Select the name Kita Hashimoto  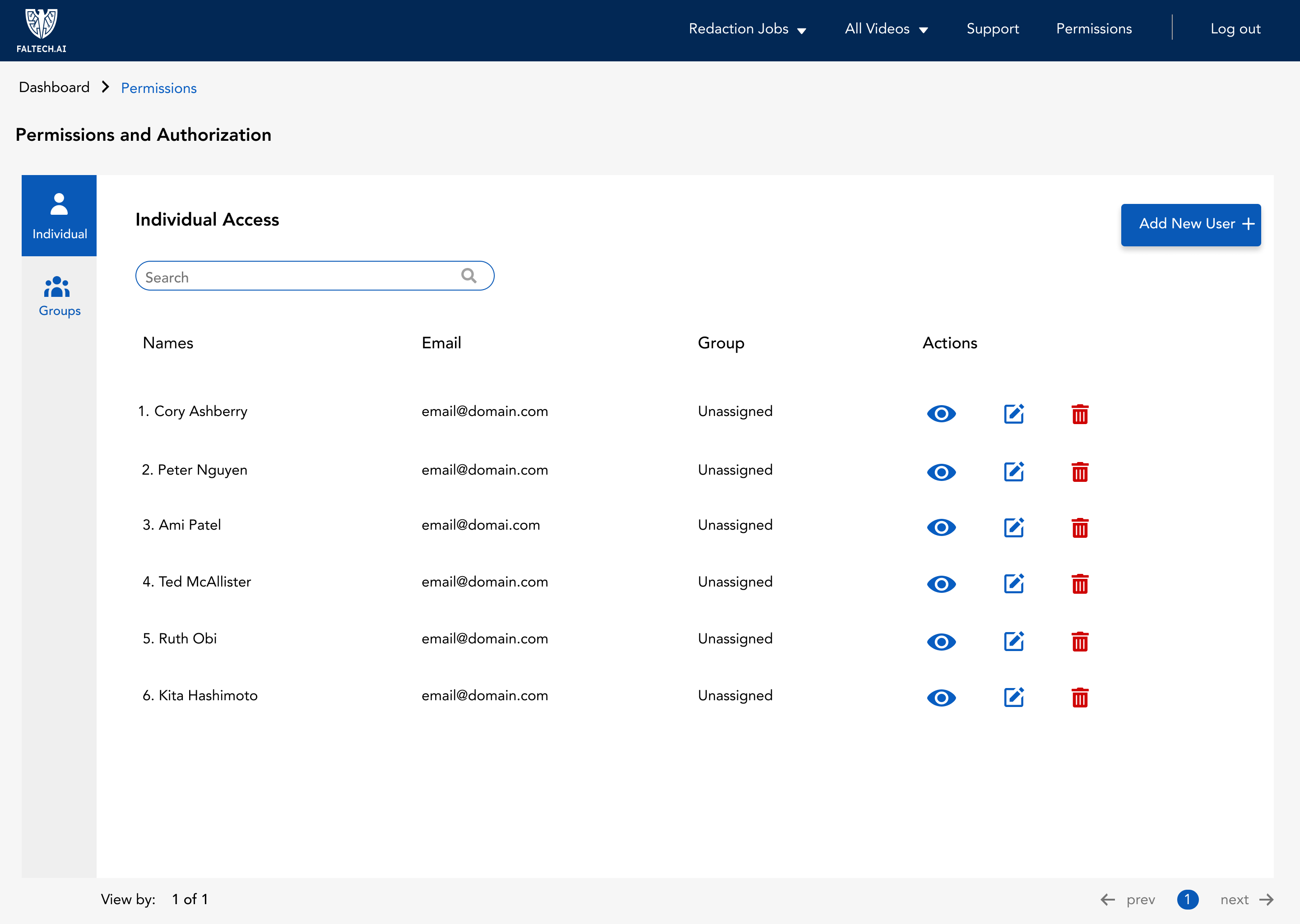coord(208,695)
